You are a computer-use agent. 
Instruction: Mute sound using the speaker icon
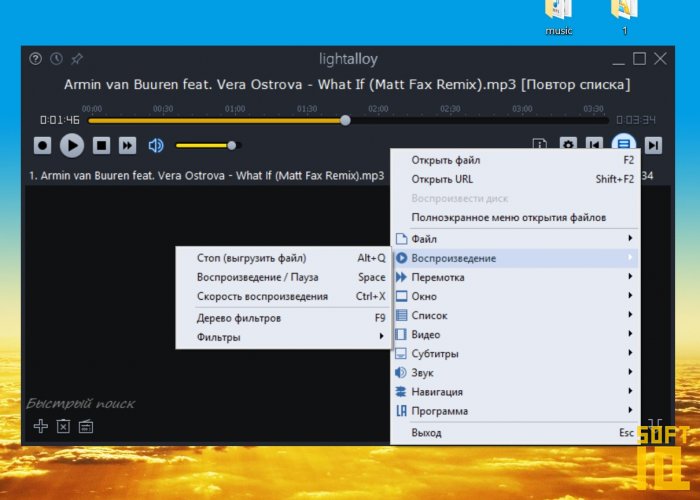click(x=156, y=146)
